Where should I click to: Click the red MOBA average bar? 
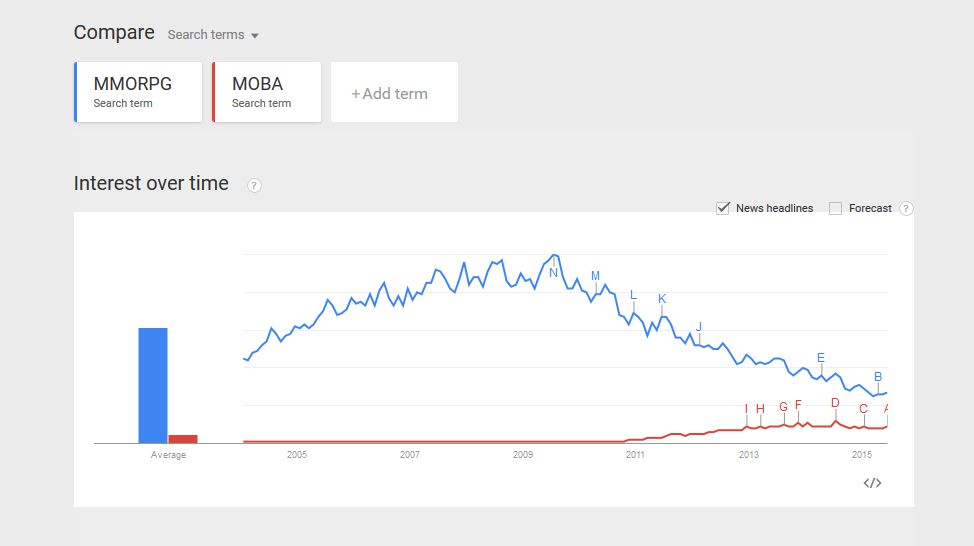point(183,438)
